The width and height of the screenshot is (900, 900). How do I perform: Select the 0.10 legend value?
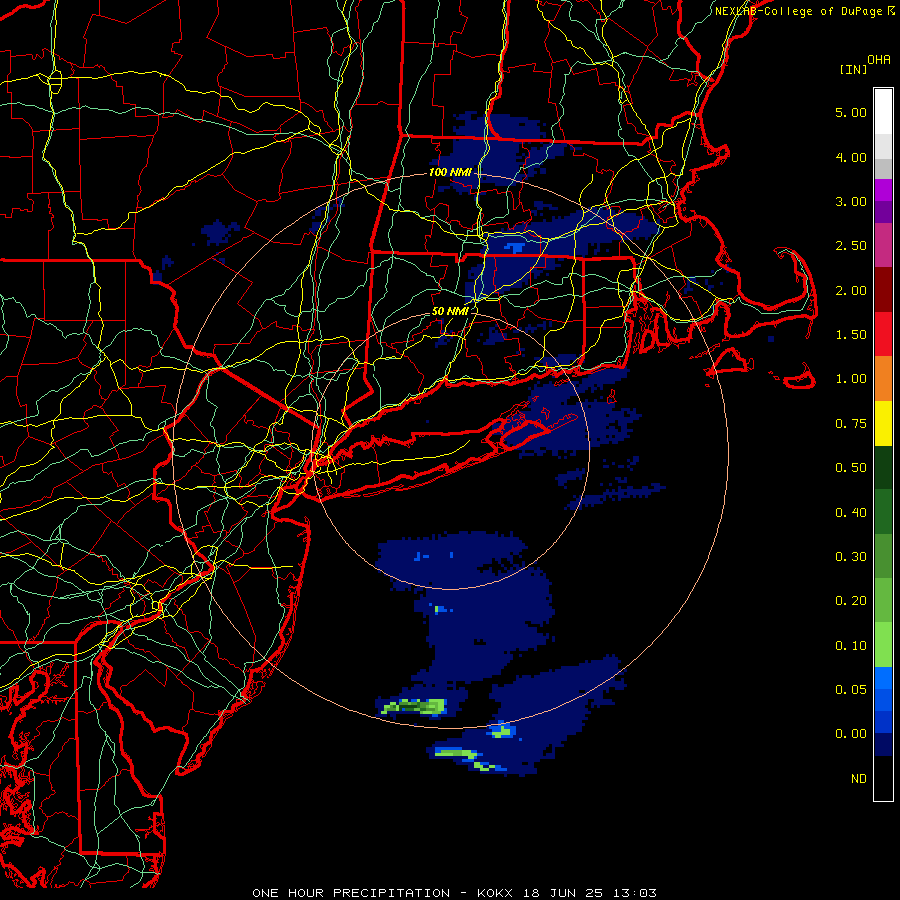tap(851, 646)
